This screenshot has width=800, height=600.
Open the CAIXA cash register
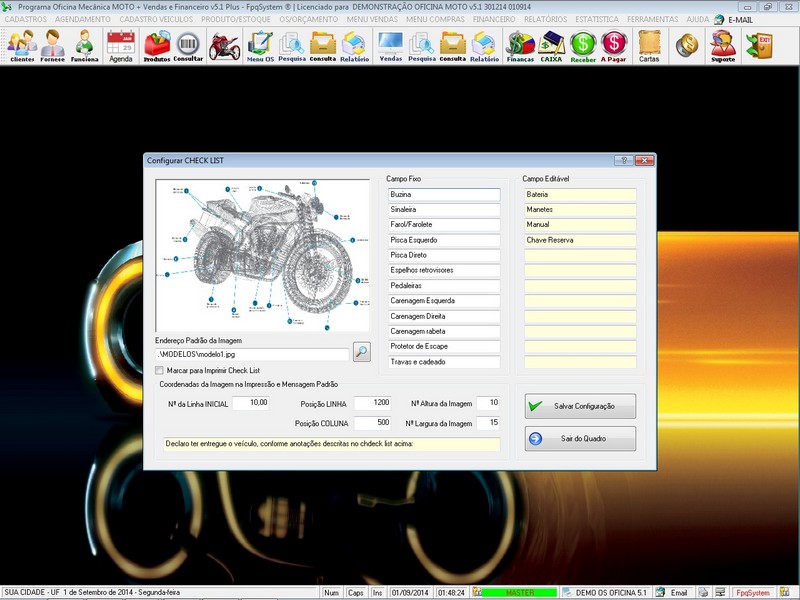(551, 46)
